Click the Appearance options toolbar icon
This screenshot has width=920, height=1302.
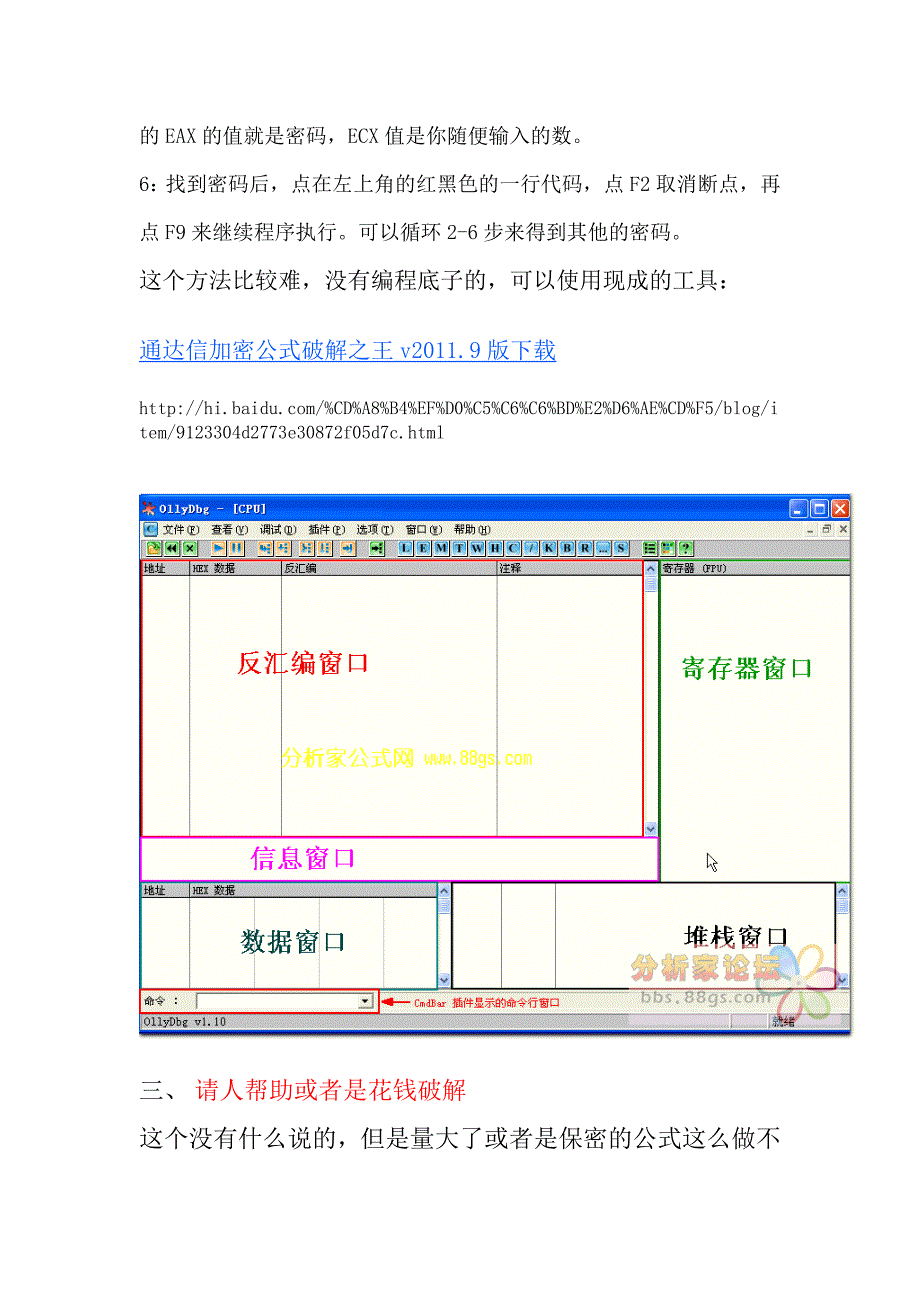click(x=668, y=548)
